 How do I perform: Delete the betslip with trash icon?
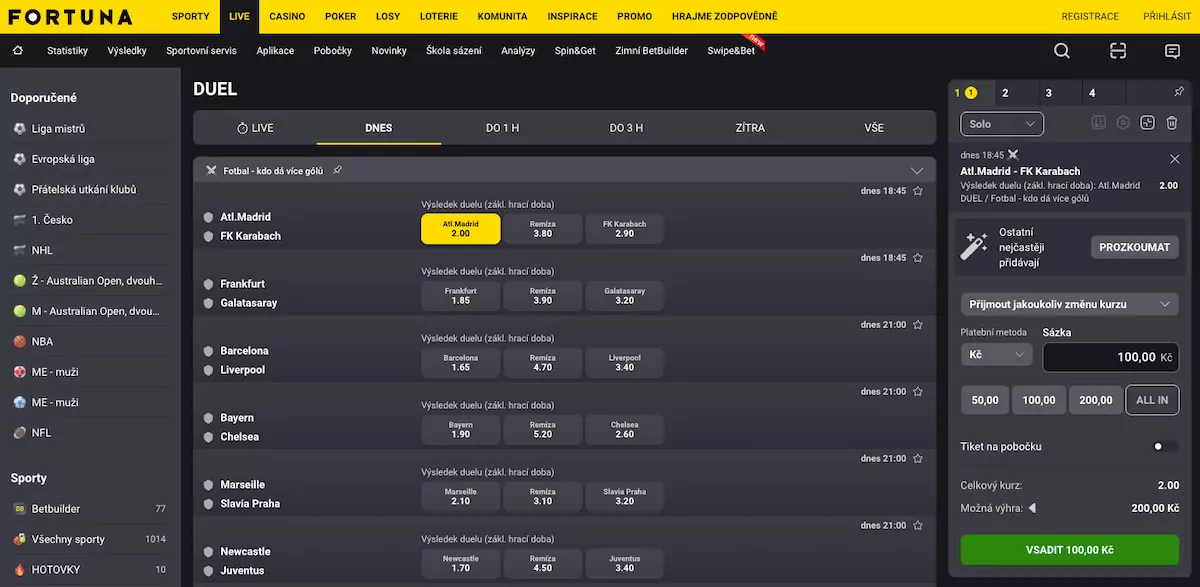[x=1171, y=123]
